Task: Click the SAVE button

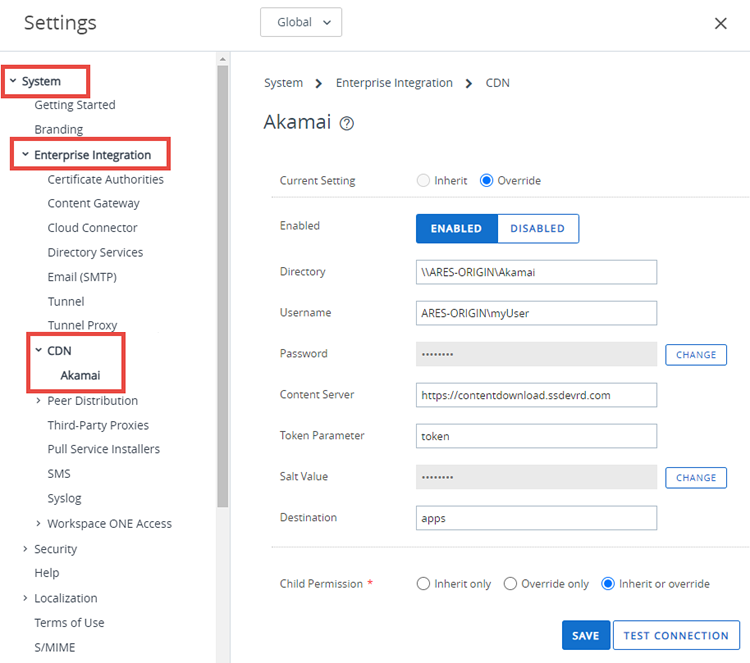Action: (585, 635)
